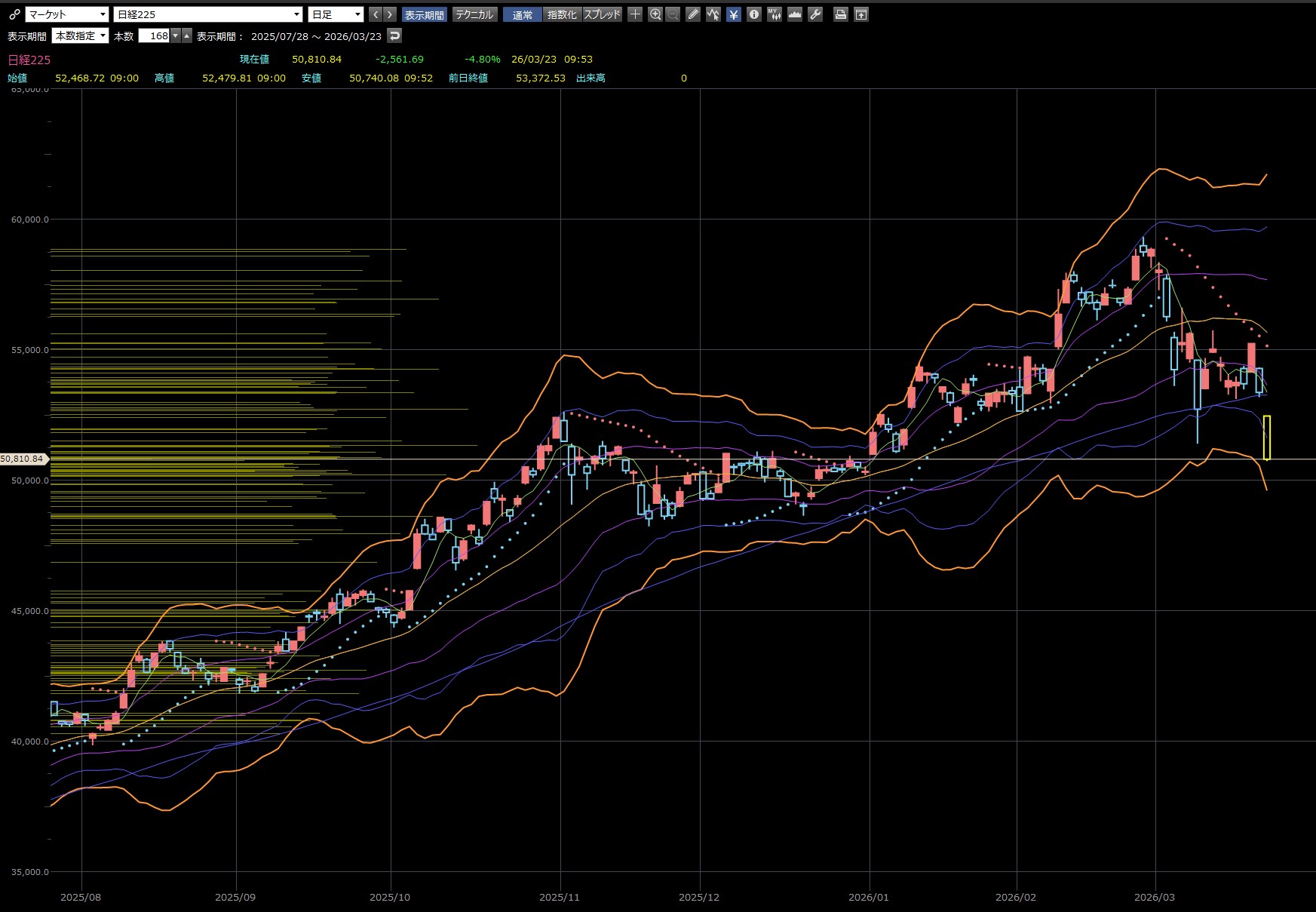1316x912 pixels.
Task: Expand the 日経225 symbol dropdown
Action: (207, 14)
